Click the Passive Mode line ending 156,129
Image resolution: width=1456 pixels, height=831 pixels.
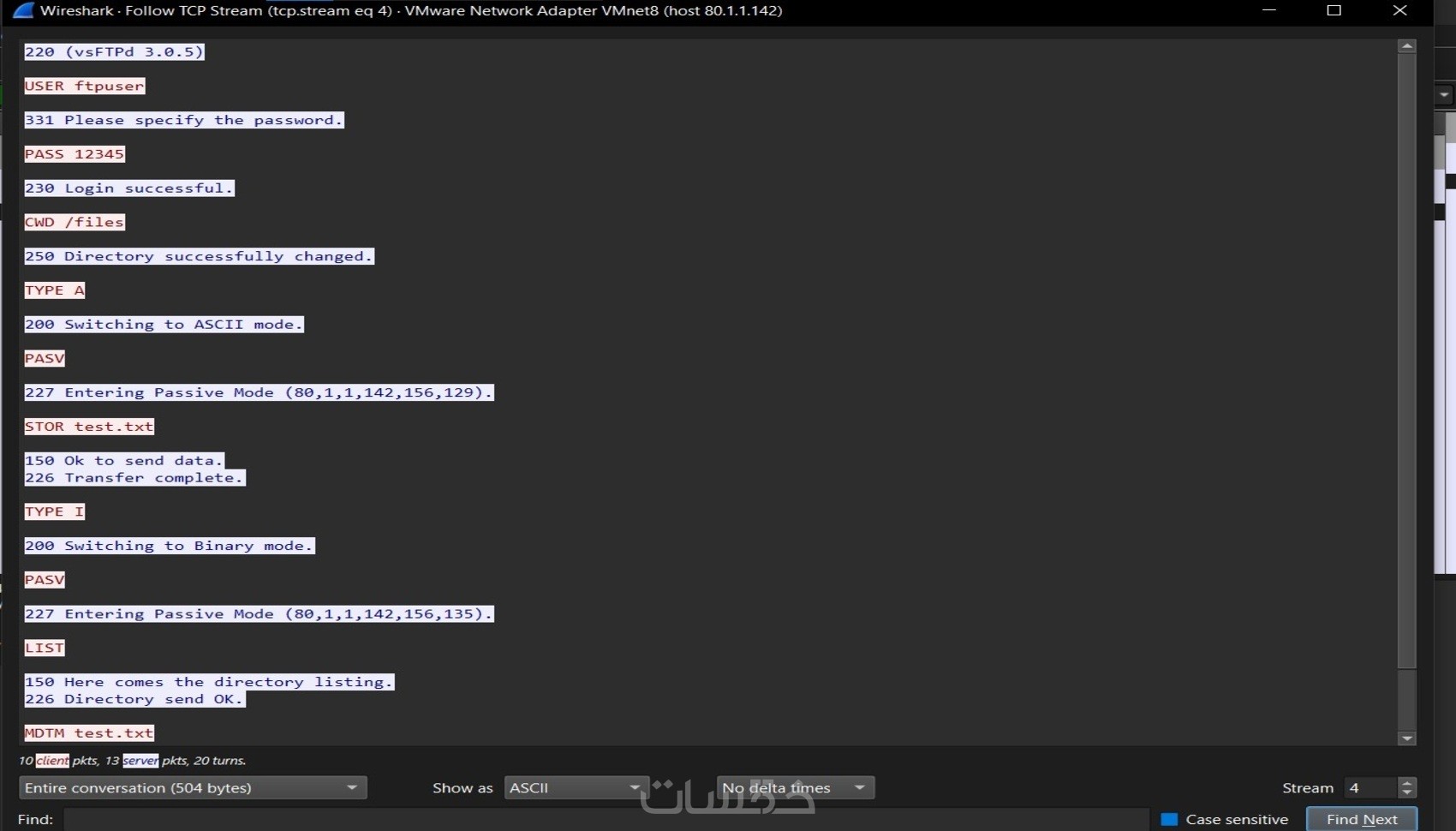tap(259, 392)
